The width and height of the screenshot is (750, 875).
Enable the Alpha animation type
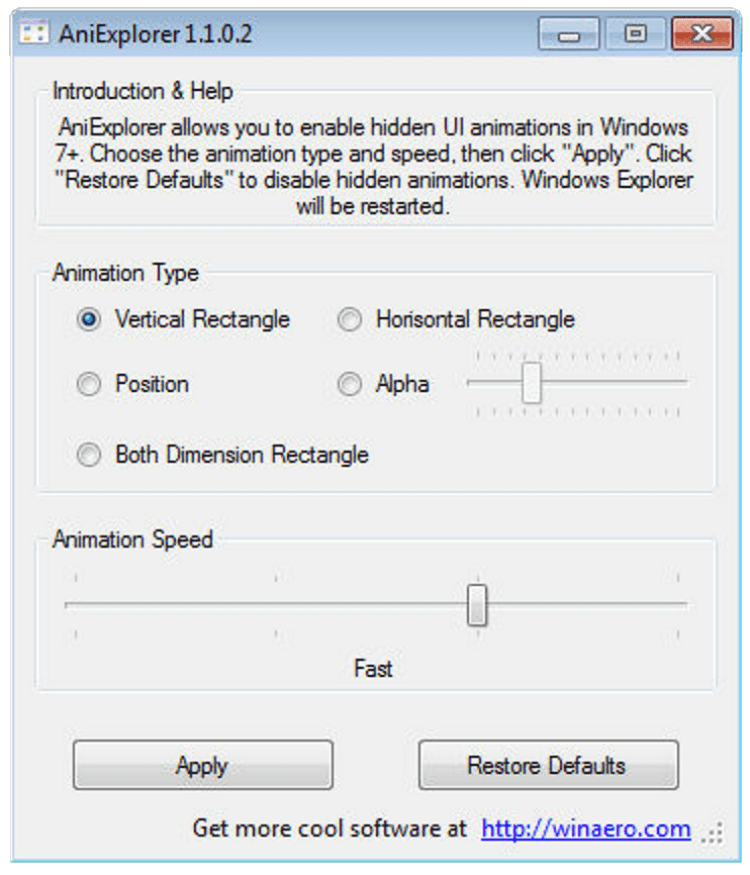click(x=349, y=384)
